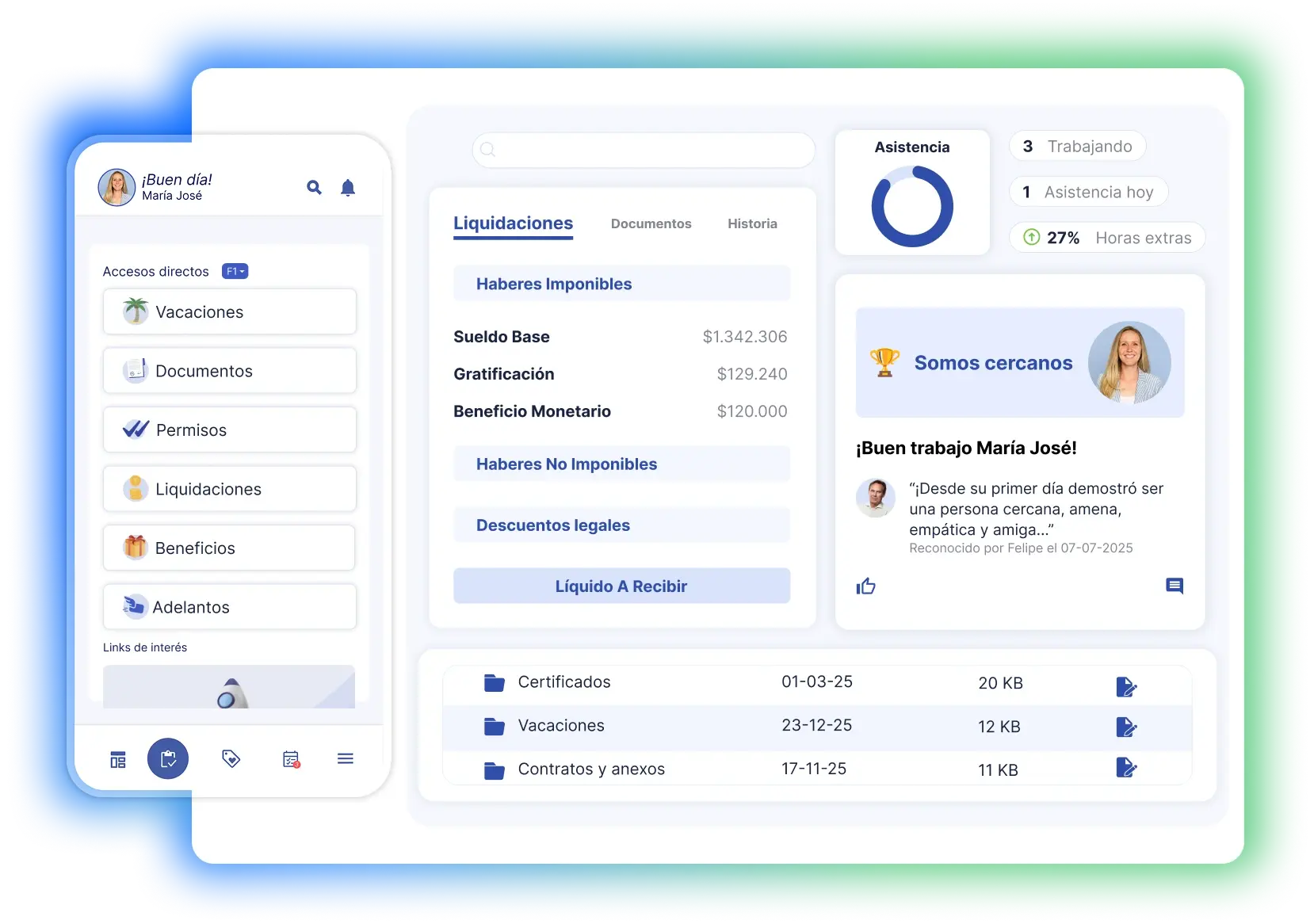Open the dashboard layout icon in bottom bar

117,758
